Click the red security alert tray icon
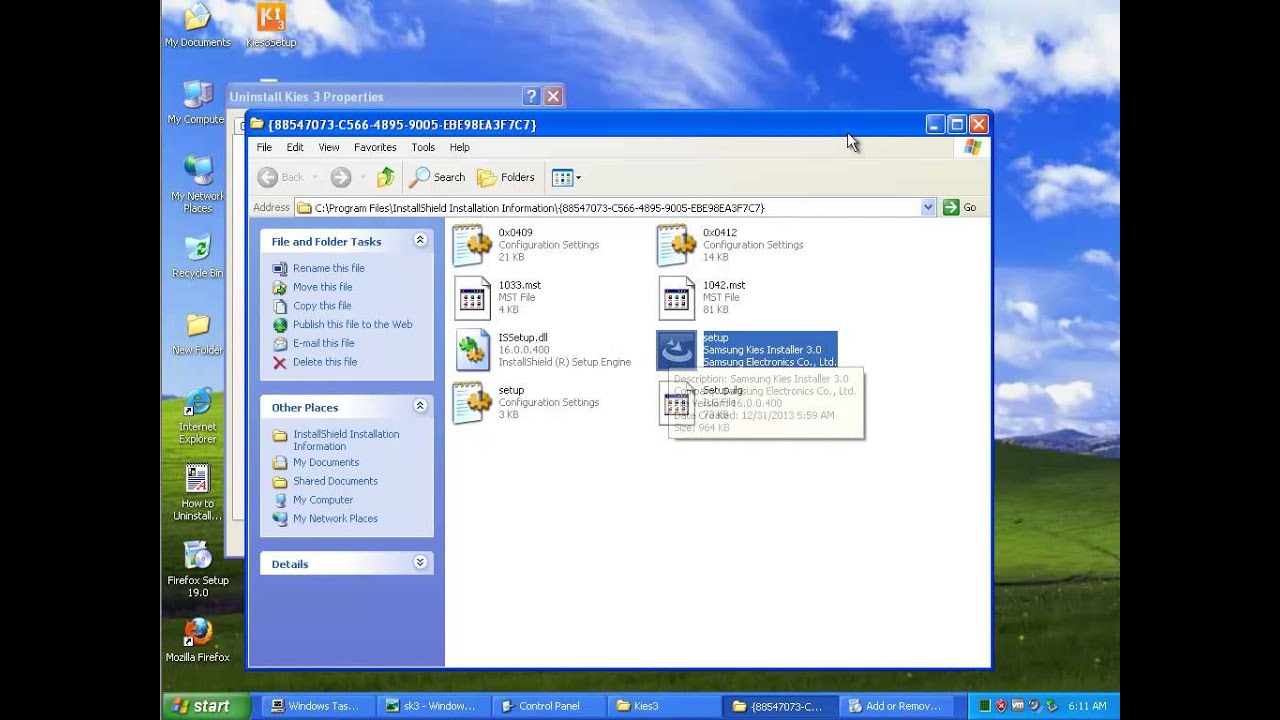 1001,706
